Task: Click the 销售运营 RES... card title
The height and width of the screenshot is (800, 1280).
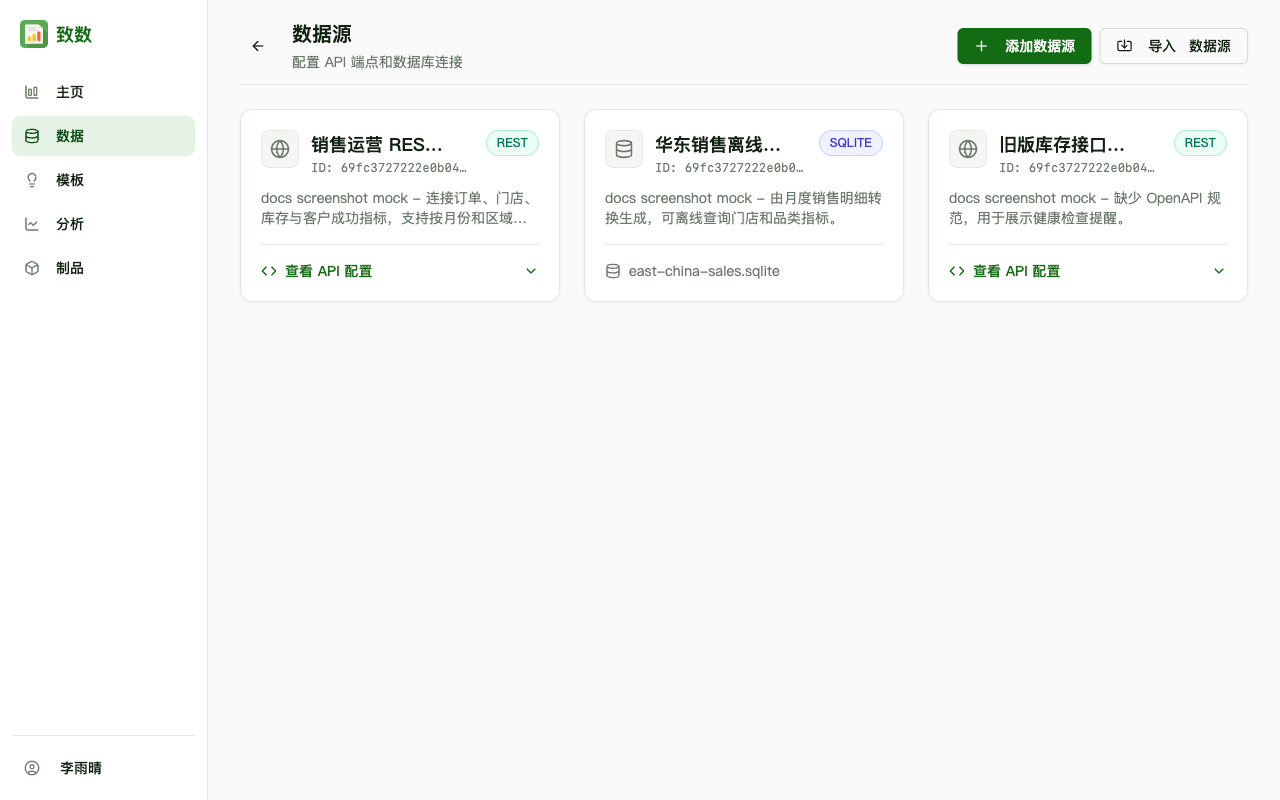Action: coord(377,145)
